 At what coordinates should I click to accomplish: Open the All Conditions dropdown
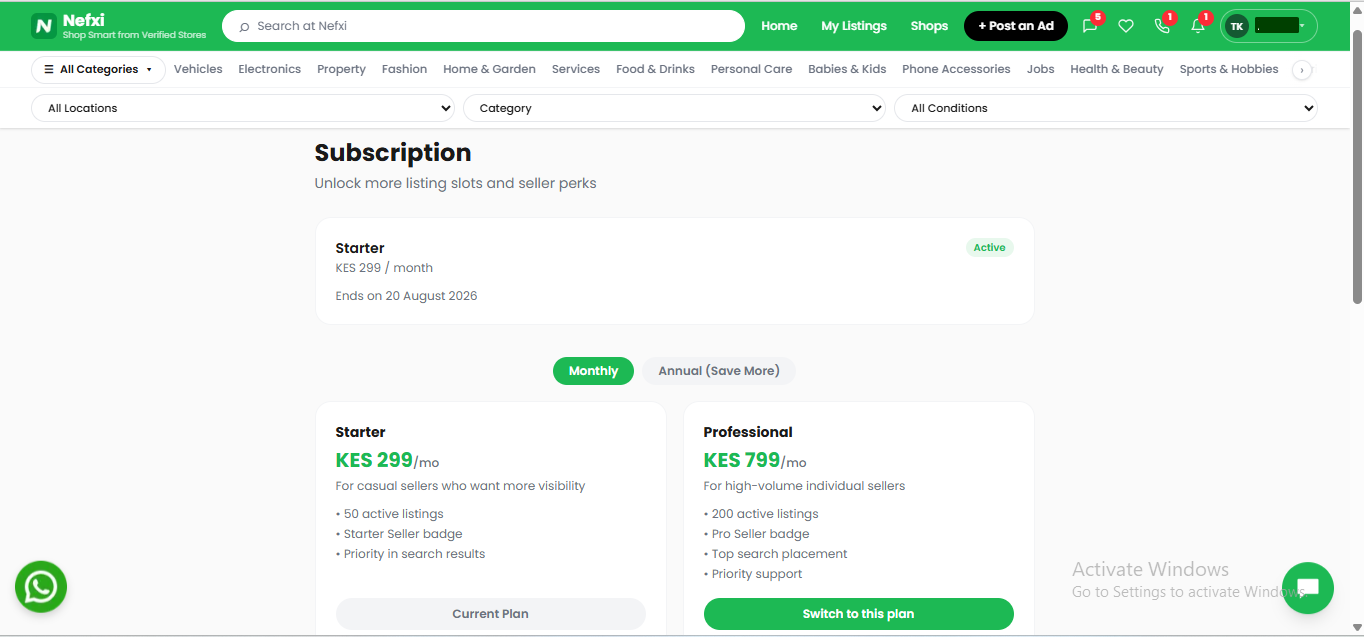pyautogui.click(x=1106, y=108)
